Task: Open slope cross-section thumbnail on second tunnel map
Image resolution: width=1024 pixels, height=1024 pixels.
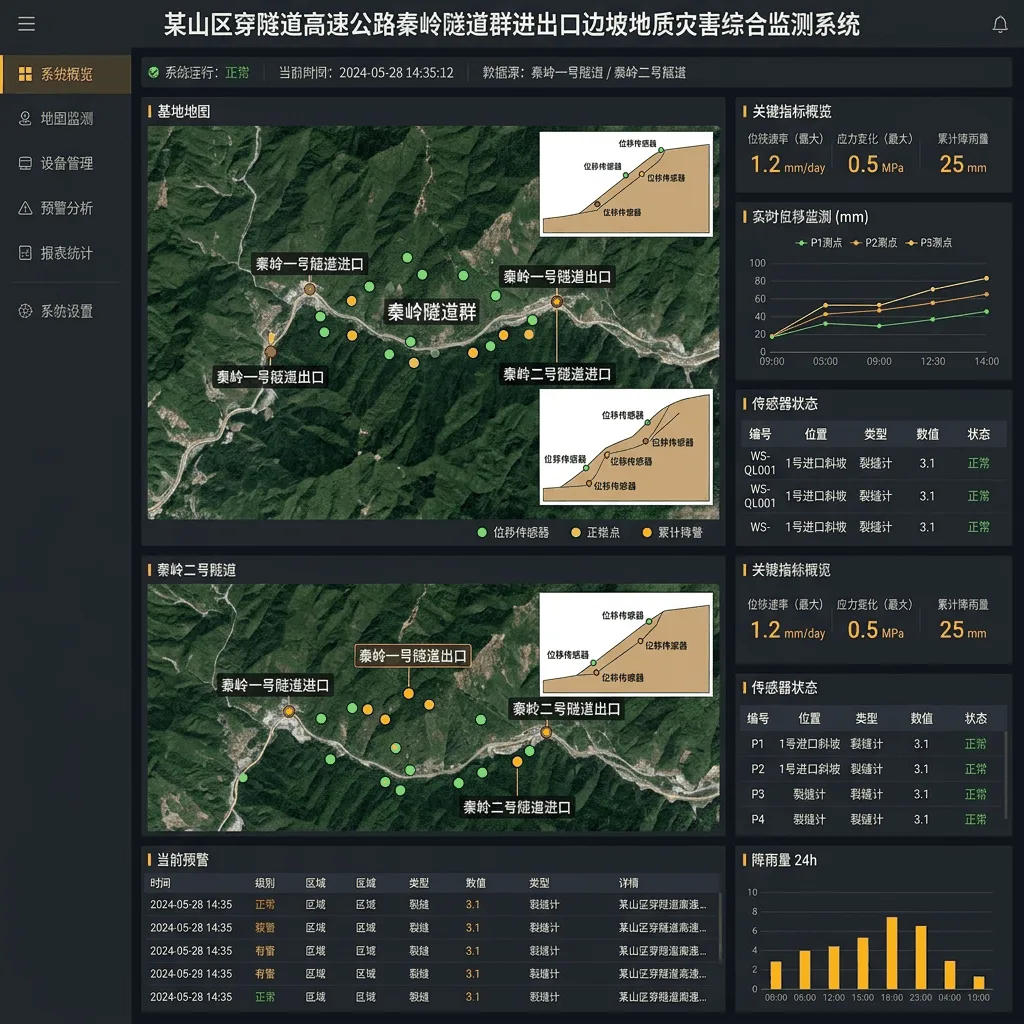Action: 626,644
